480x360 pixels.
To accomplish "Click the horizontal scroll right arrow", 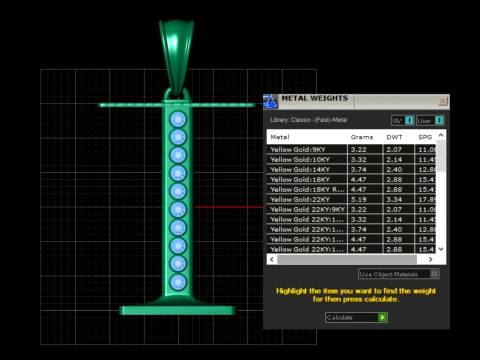I will point(431,259).
